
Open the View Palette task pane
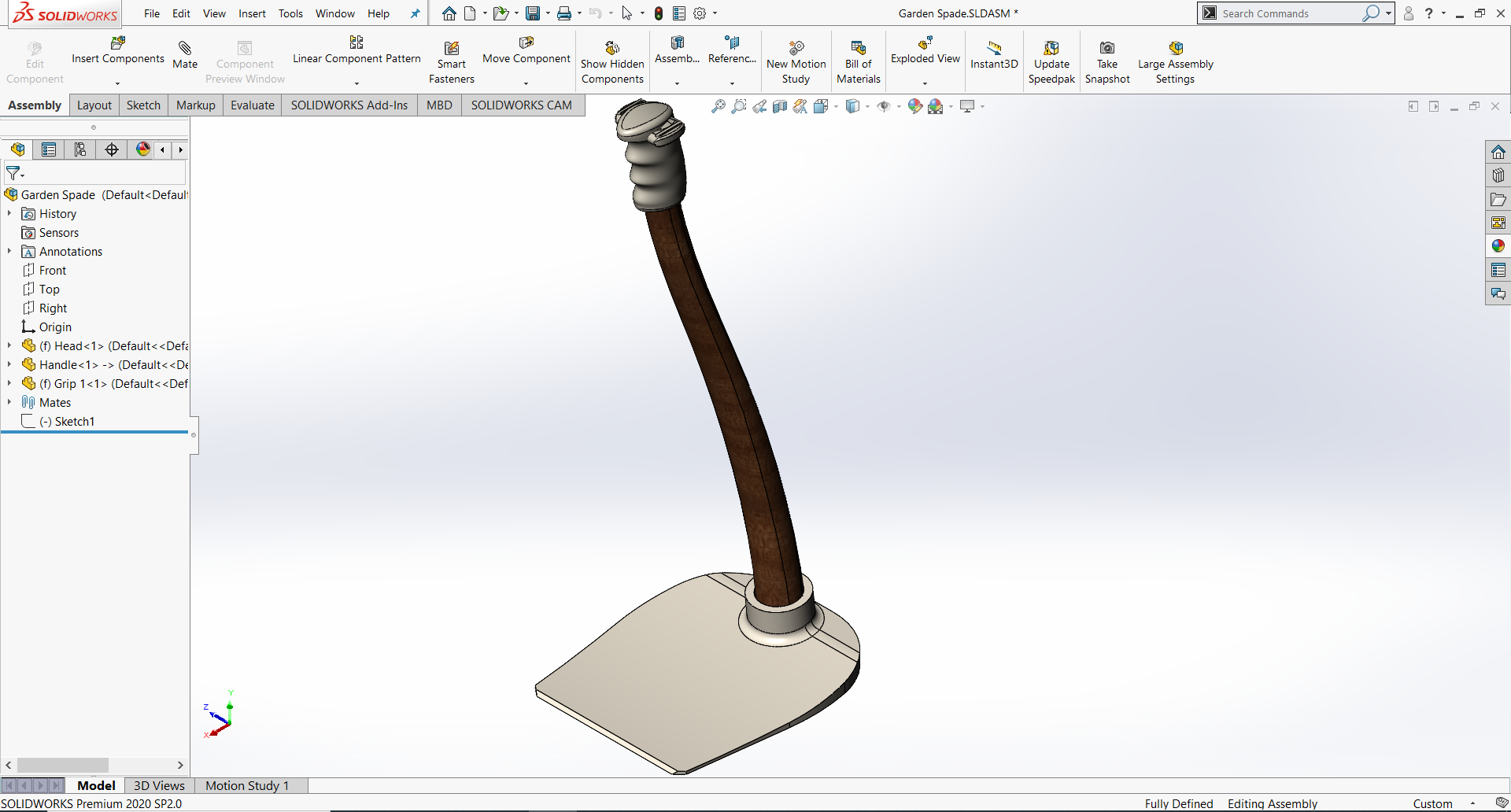click(1498, 223)
